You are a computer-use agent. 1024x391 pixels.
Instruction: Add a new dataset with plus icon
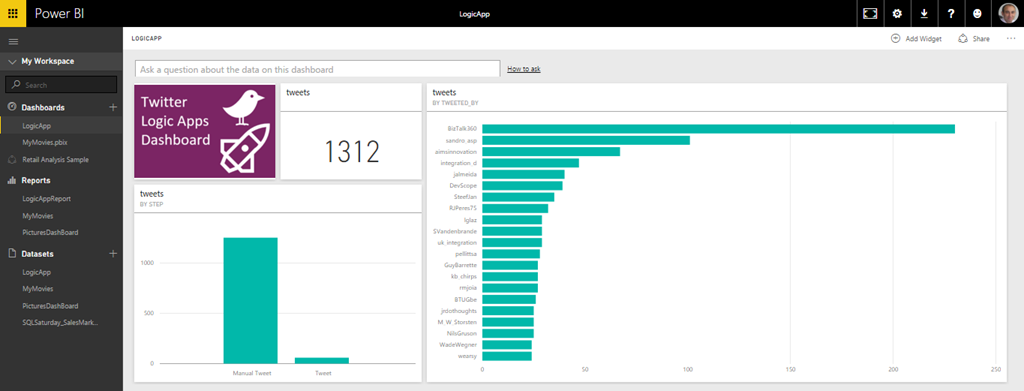click(113, 253)
